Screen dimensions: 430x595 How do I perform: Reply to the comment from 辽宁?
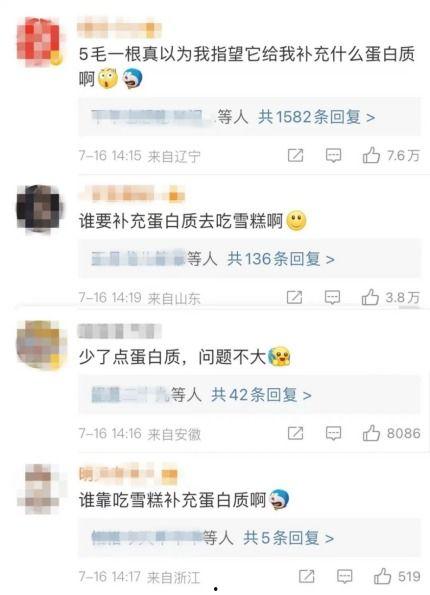pyautogui.click(x=334, y=156)
